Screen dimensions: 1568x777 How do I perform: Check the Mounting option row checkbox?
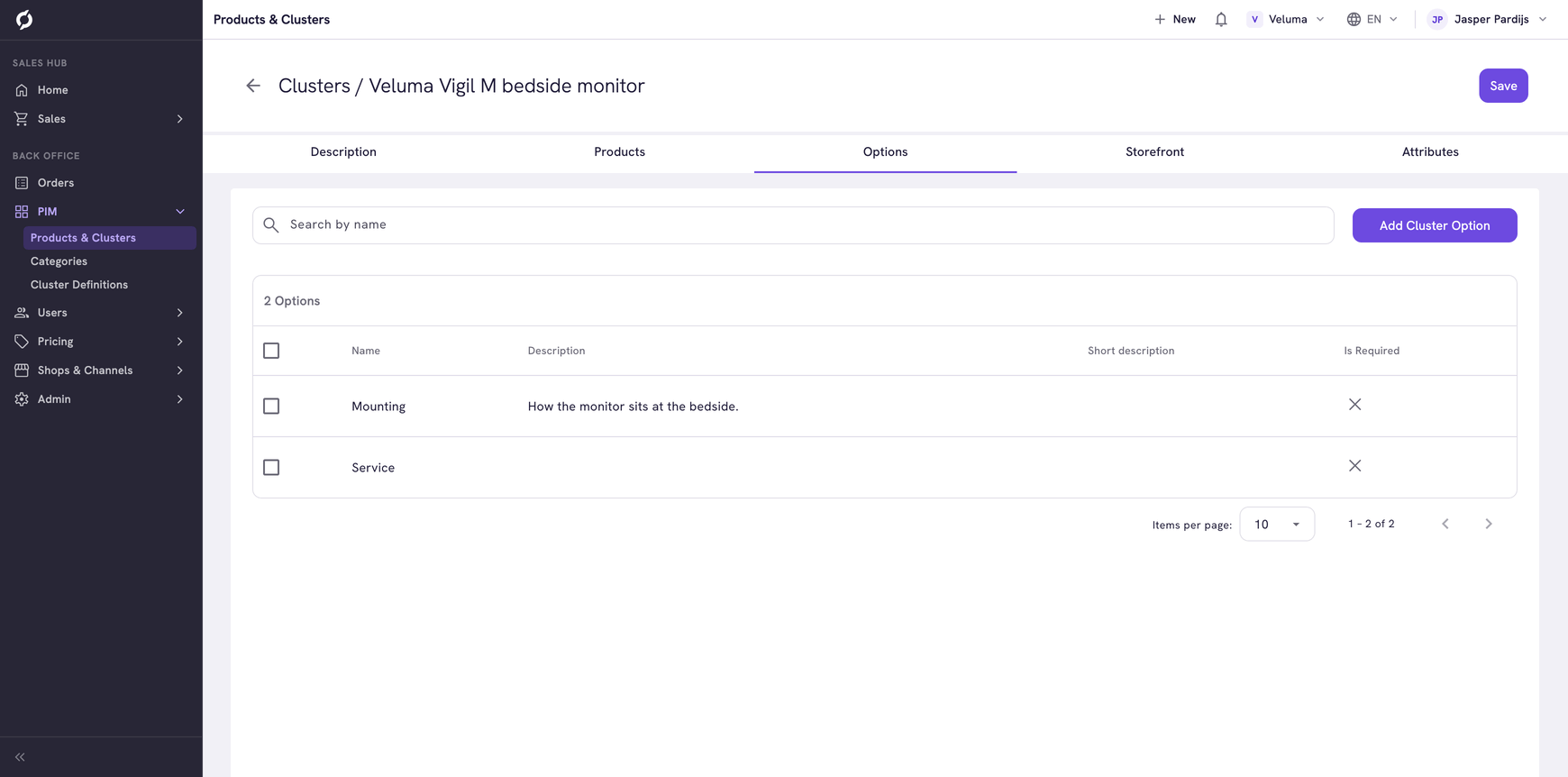(x=271, y=407)
